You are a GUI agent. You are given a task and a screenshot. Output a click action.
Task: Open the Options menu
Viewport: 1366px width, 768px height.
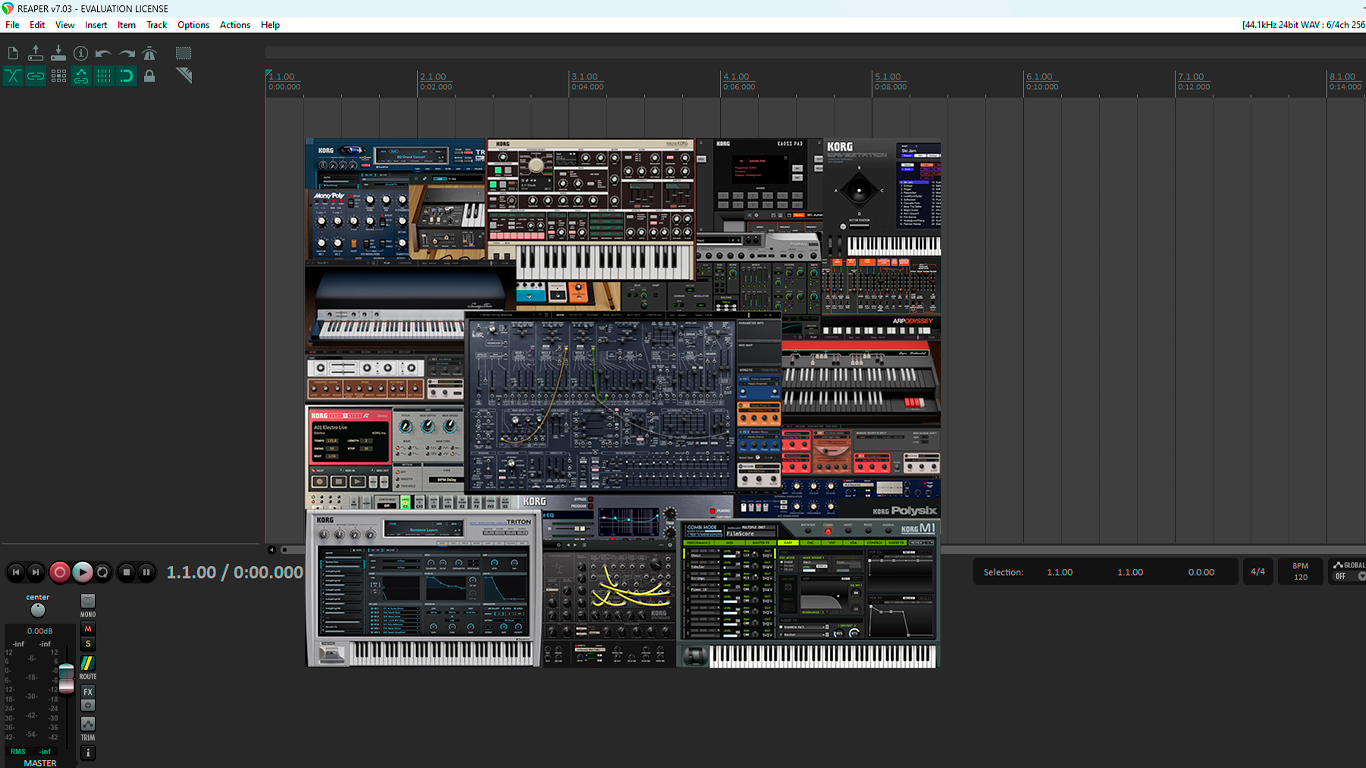(194, 25)
